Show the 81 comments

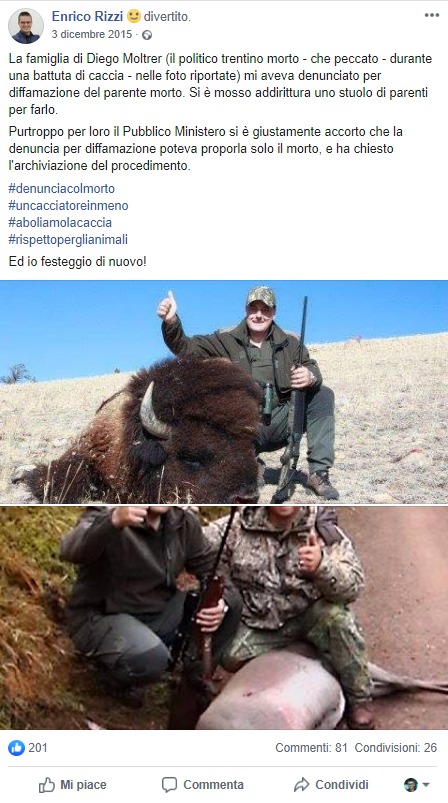tap(311, 748)
